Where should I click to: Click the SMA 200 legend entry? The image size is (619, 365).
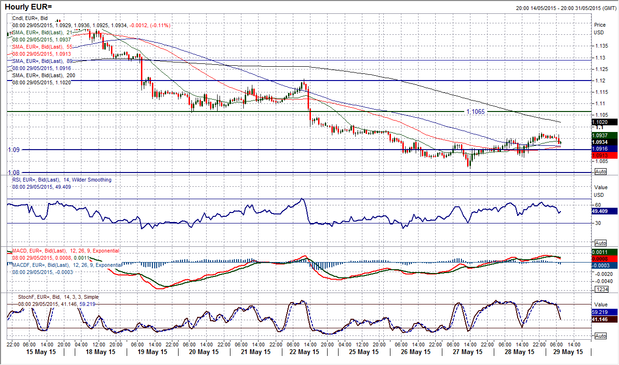coord(43,75)
